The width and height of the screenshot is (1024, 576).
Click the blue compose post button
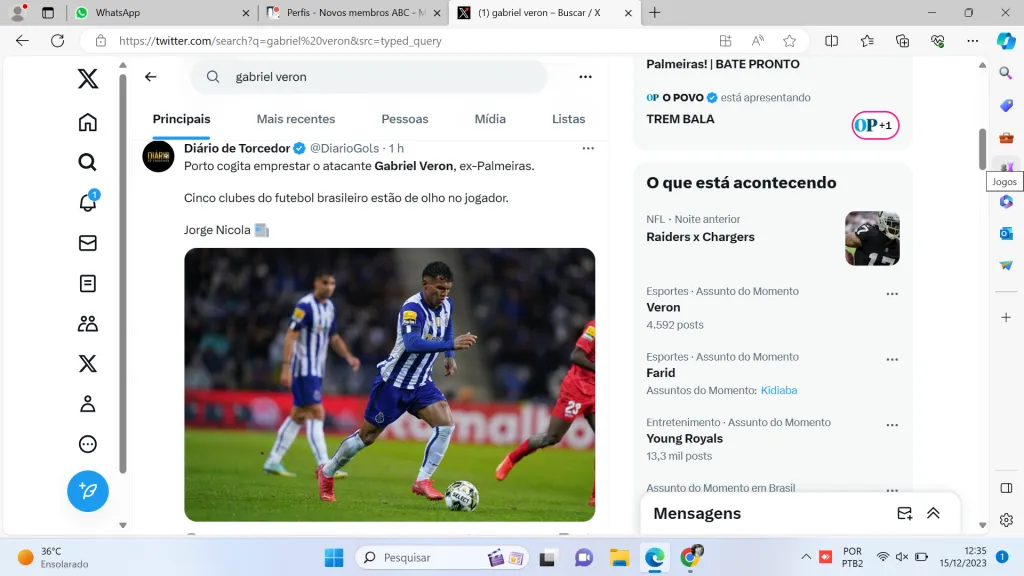pyautogui.click(x=88, y=491)
